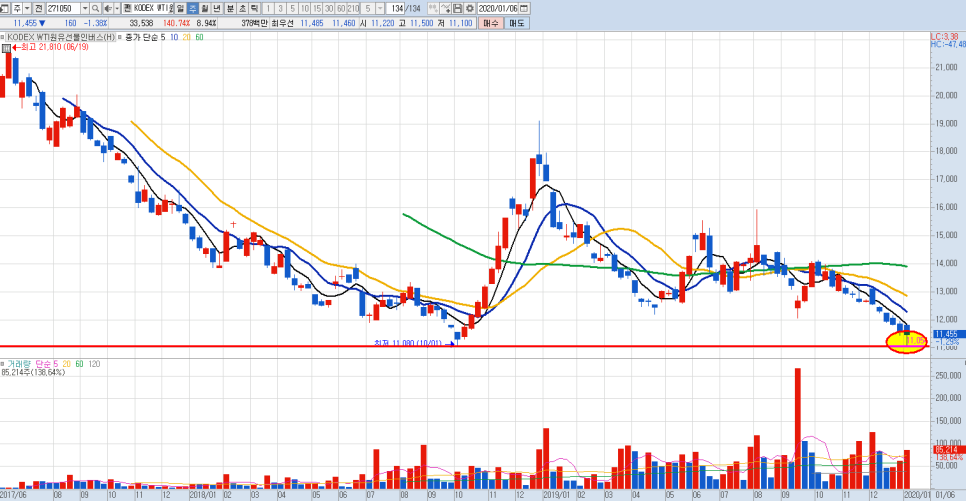Viewport: 966px width, 501px height.
Task: Click current price 11,455 in quote bar
Action: [26, 23]
